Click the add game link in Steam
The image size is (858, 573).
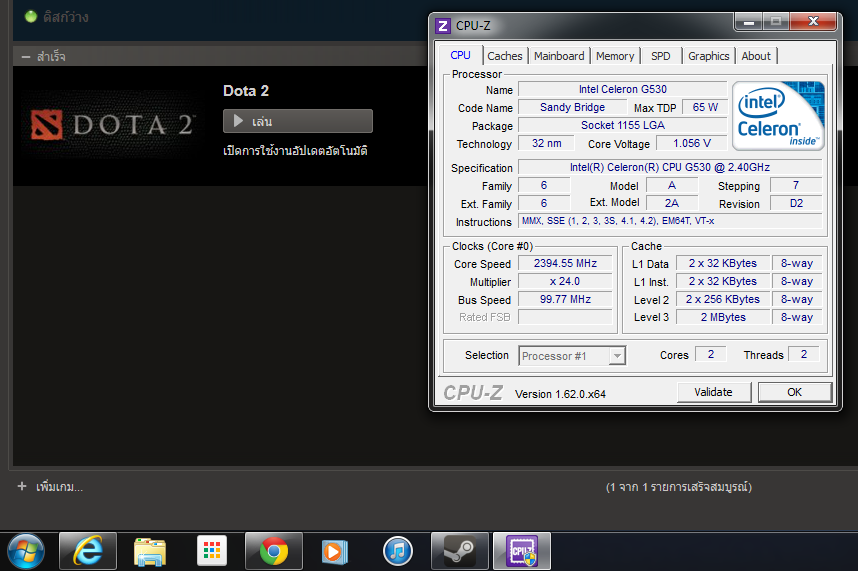[60, 487]
